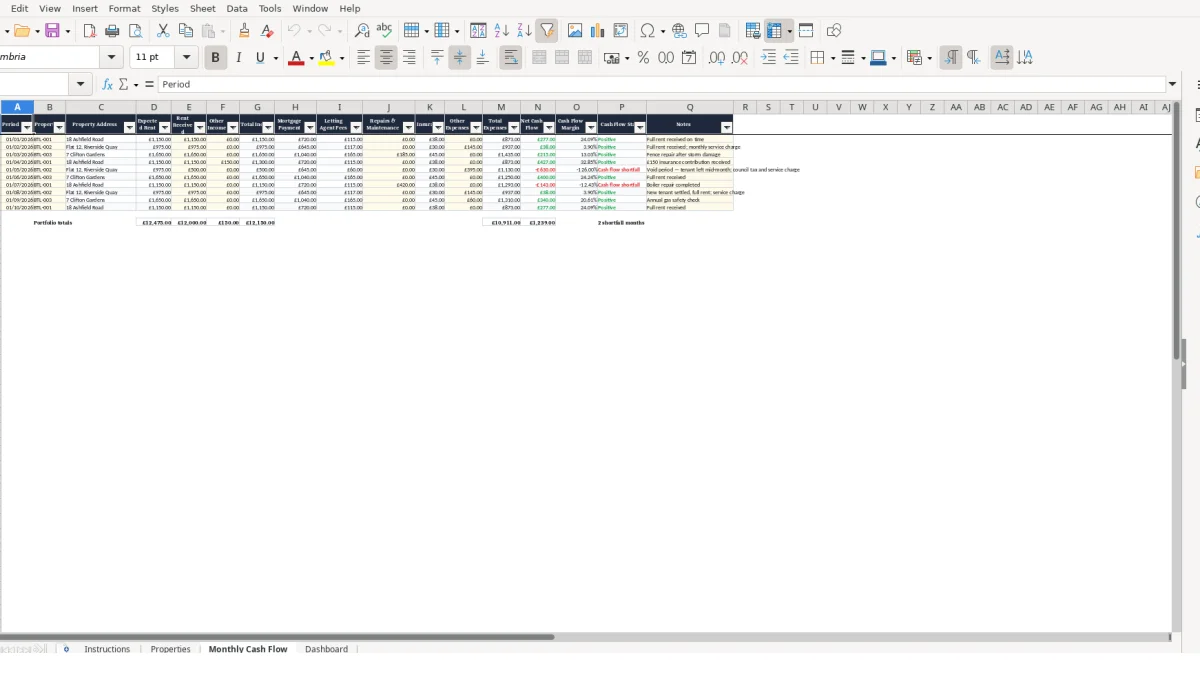Open filter dropdown for Property Address column
This screenshot has width=1200, height=675.
click(x=129, y=128)
